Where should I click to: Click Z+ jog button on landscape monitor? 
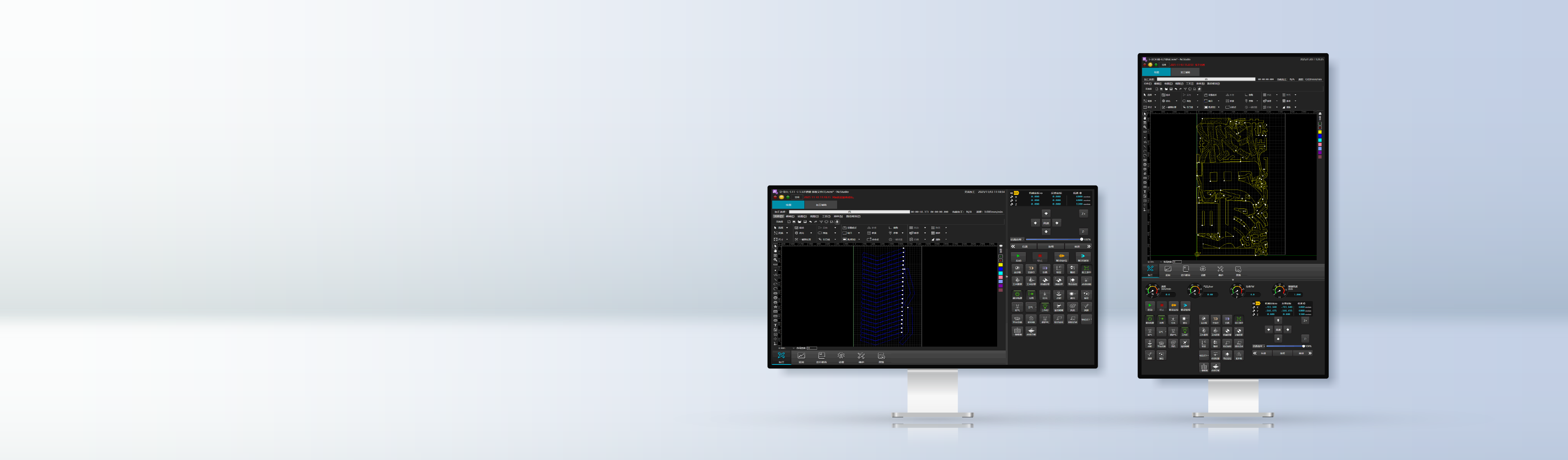[1083, 214]
